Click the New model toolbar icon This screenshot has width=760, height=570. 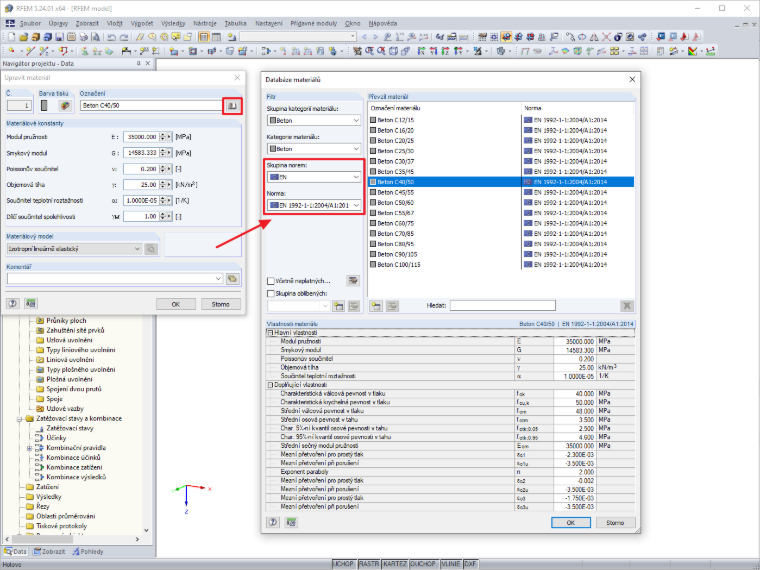[x=12, y=37]
